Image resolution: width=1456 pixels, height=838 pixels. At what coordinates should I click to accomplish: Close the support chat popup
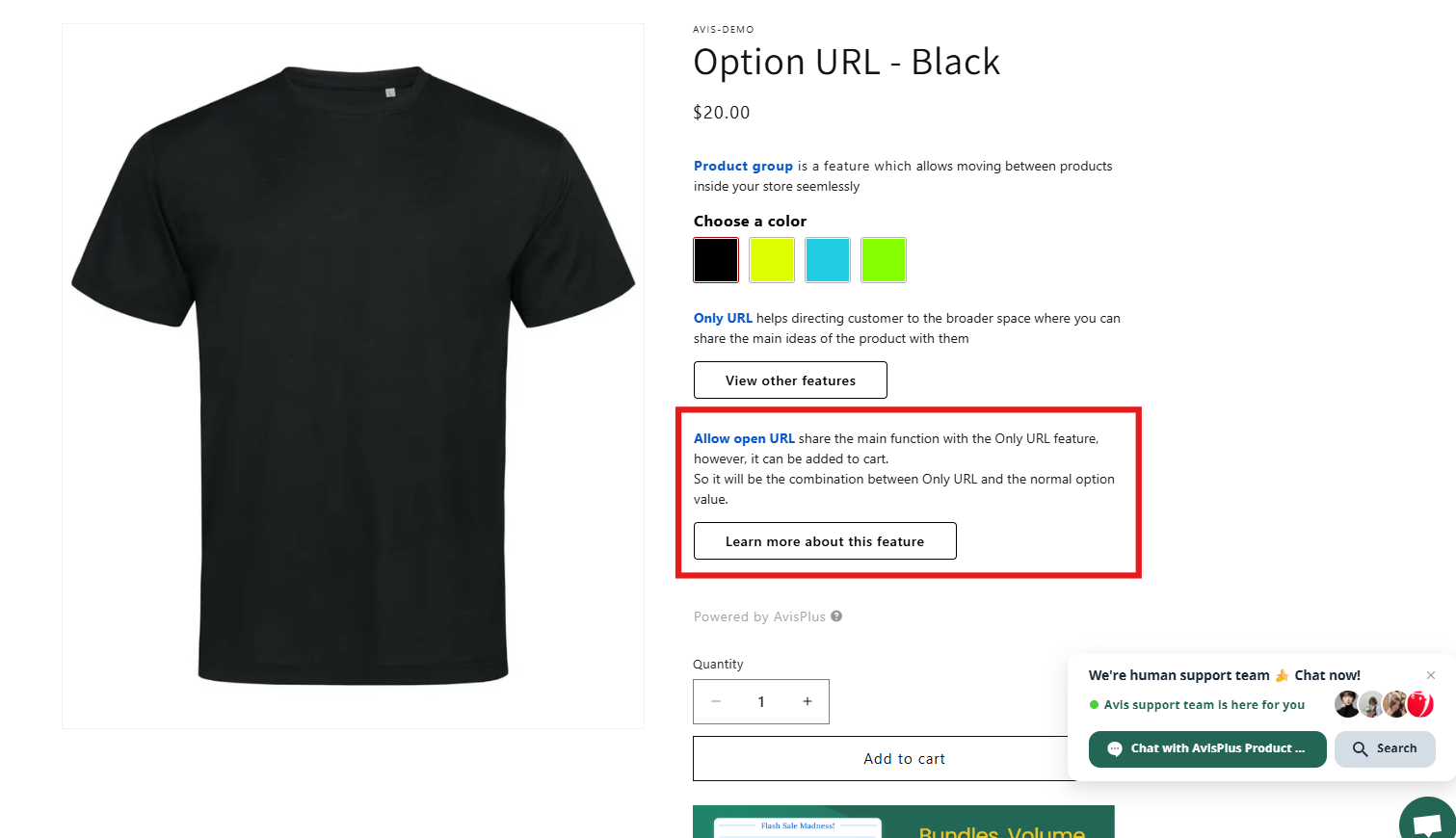(1431, 675)
